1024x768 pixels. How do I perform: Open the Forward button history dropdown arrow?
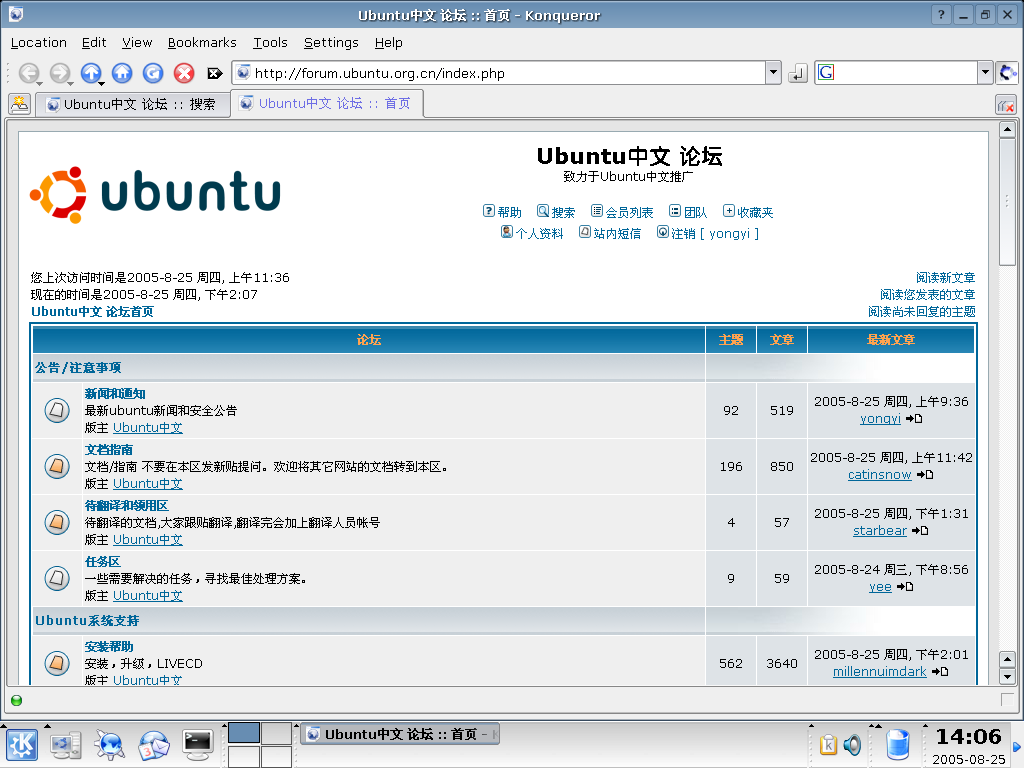pyautogui.click(x=71, y=84)
